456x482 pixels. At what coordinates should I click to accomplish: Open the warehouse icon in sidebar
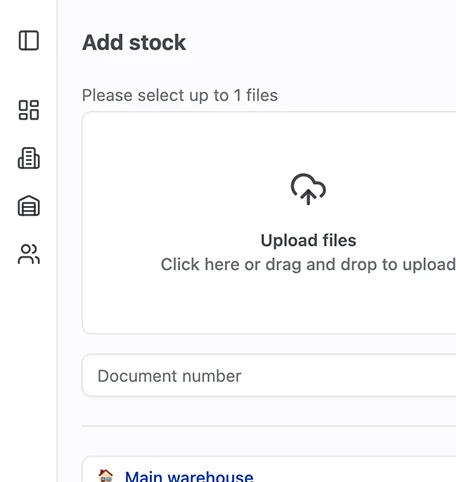click(x=29, y=206)
